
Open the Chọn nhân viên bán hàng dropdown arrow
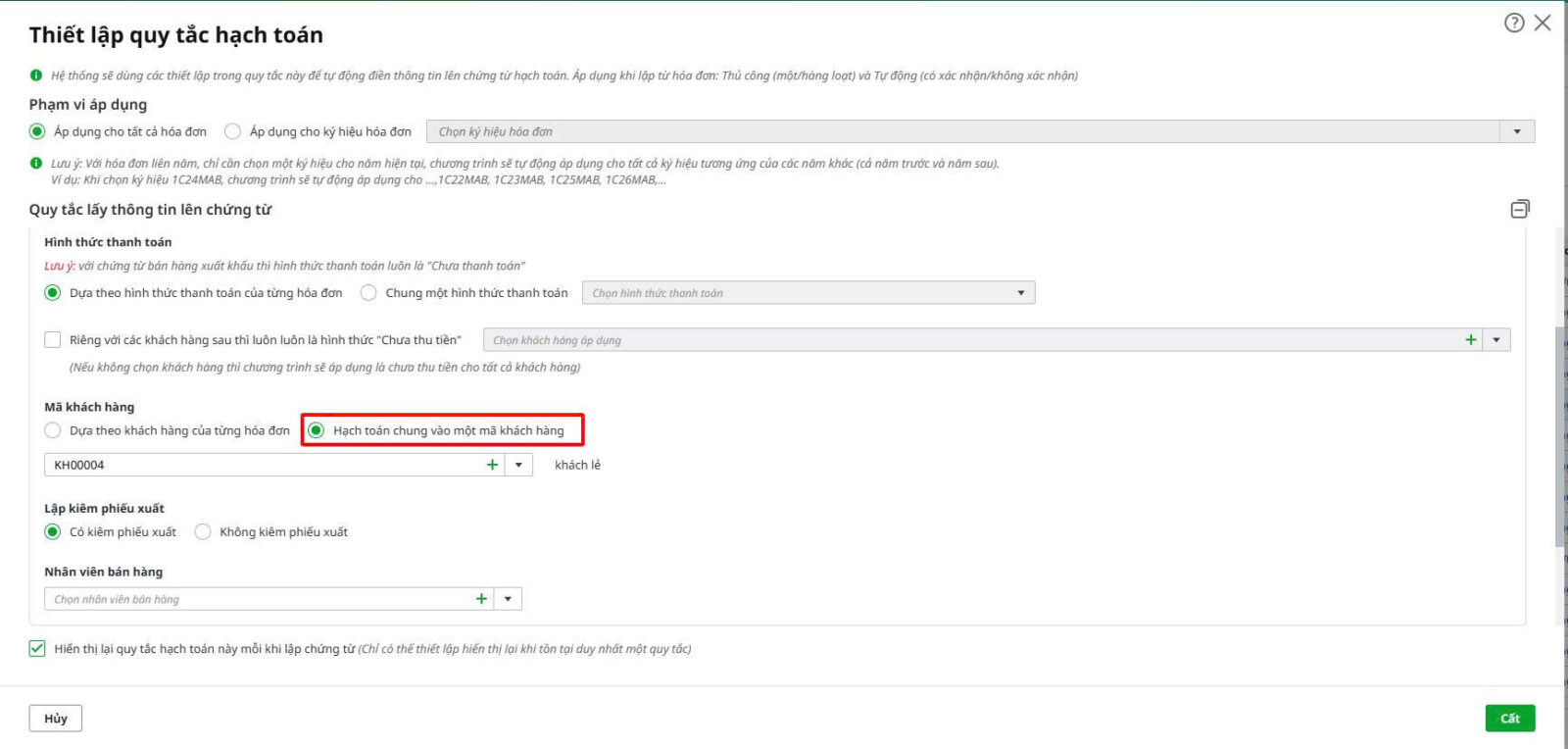point(508,599)
